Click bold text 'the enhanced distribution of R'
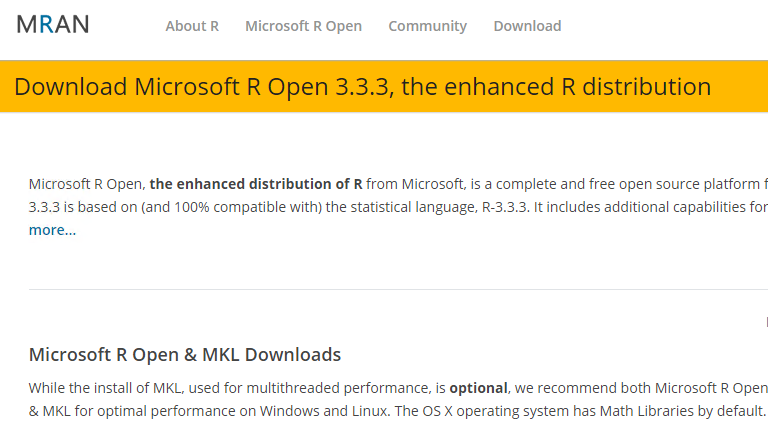The image size is (768, 431). pyautogui.click(x=256, y=184)
